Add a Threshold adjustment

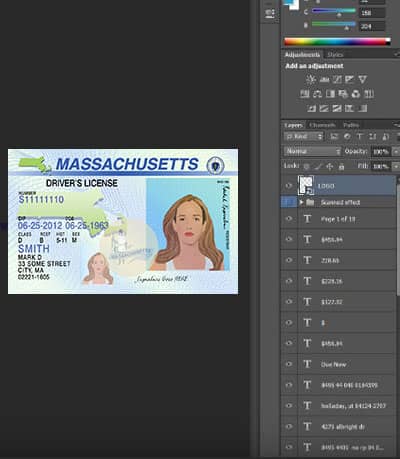[x=337, y=108]
